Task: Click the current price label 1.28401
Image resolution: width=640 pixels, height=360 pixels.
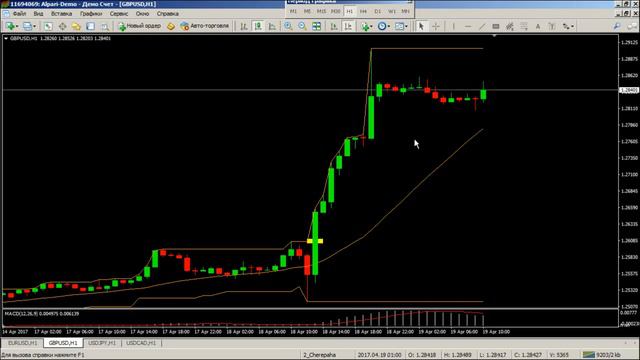Action: (629, 90)
